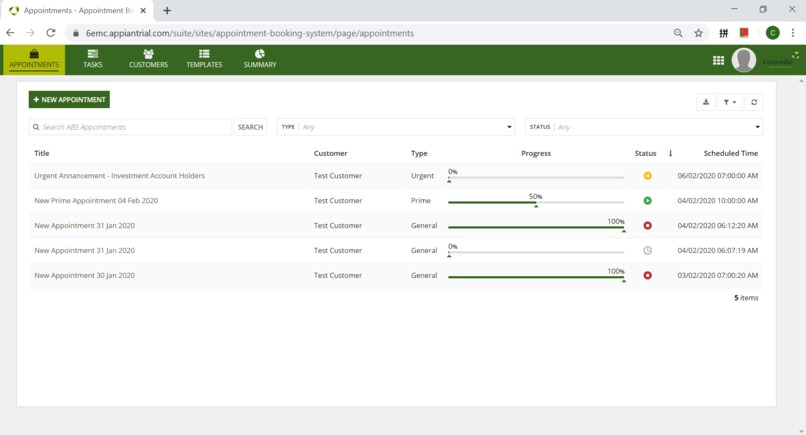Open the Appointments tab in green navigation bar
Viewport: 806px width, 435px height.
click(x=34, y=60)
